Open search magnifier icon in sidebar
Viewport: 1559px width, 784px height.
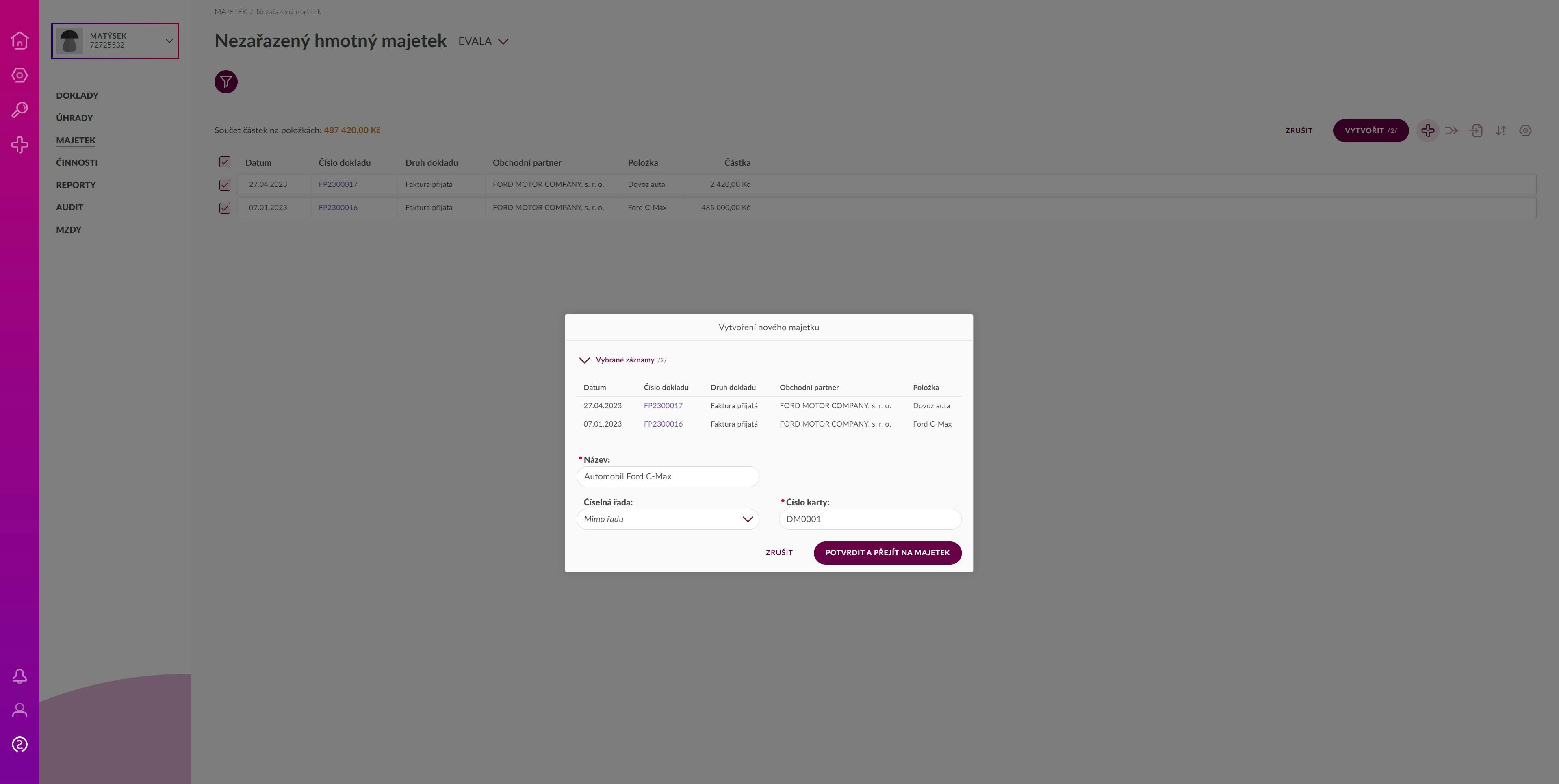click(20, 110)
